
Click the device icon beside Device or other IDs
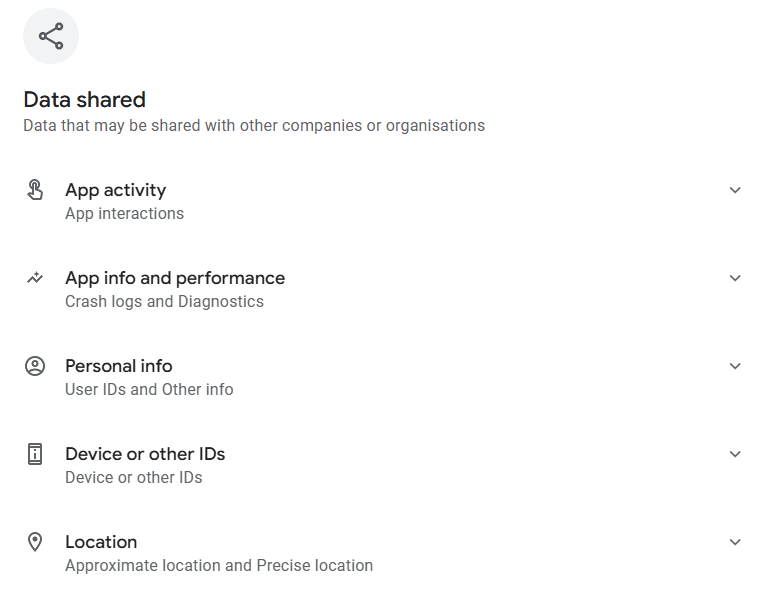point(35,454)
